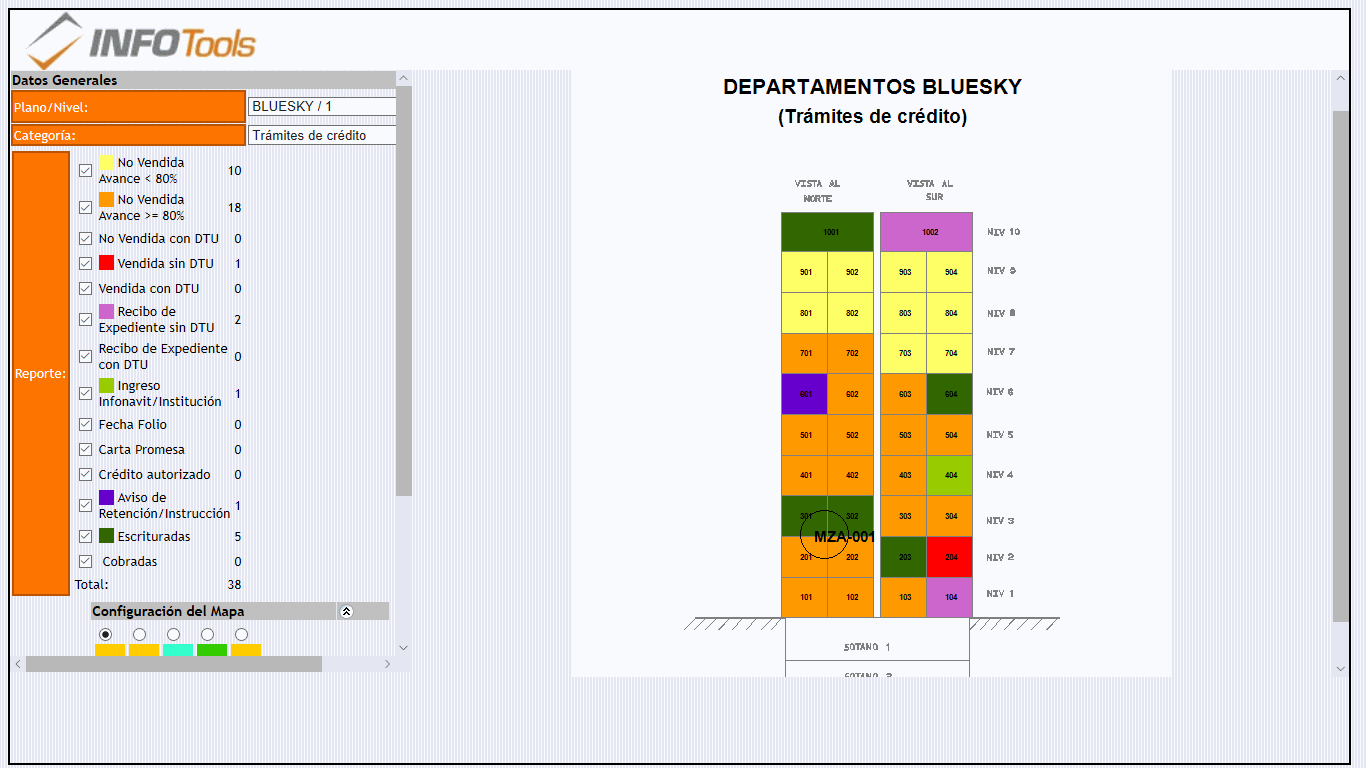This screenshot has height=768, width=1366.
Task: Click the cyan map color swatch
Action: tap(178, 650)
